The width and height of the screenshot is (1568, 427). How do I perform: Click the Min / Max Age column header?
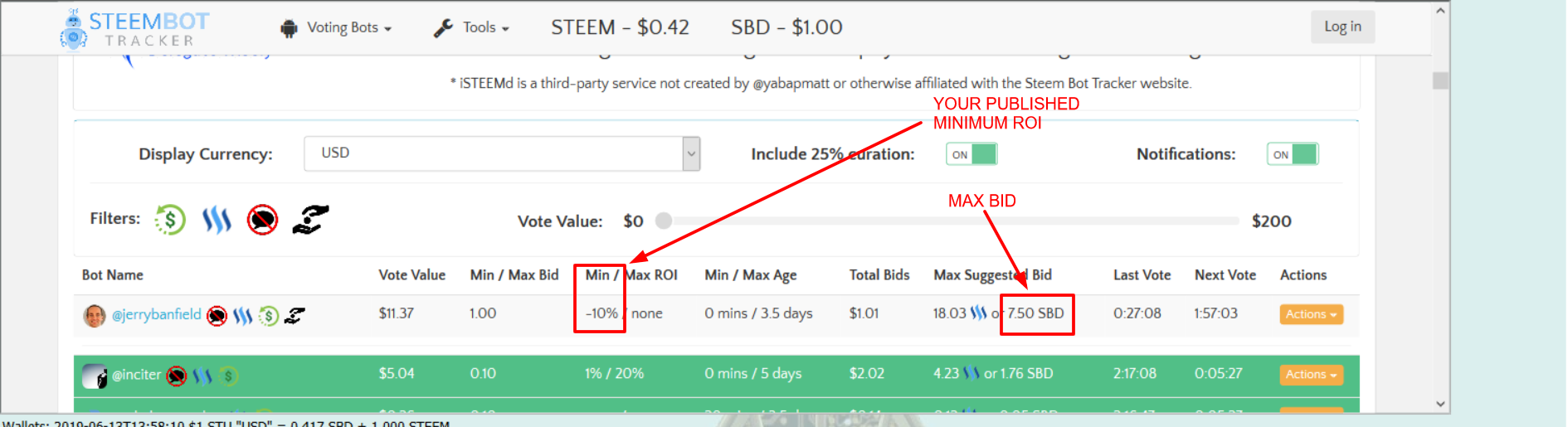(751, 275)
